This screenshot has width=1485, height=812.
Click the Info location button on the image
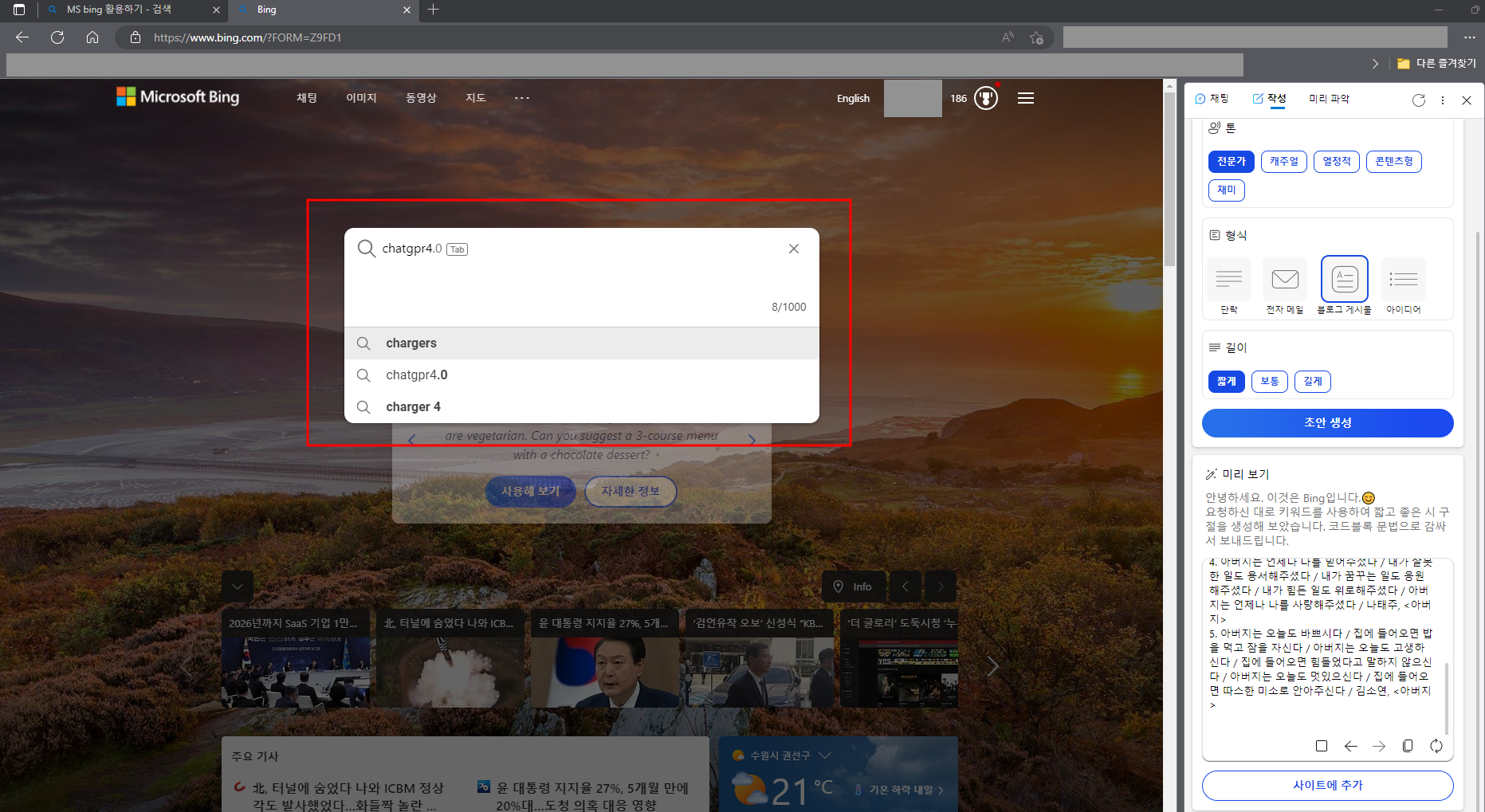(852, 586)
